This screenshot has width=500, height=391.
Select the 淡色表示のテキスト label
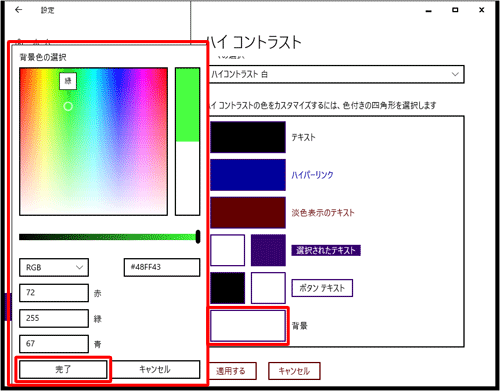click(323, 213)
